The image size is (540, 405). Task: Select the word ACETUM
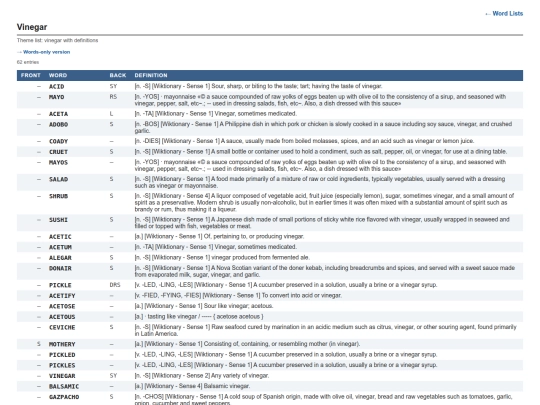[60, 247]
